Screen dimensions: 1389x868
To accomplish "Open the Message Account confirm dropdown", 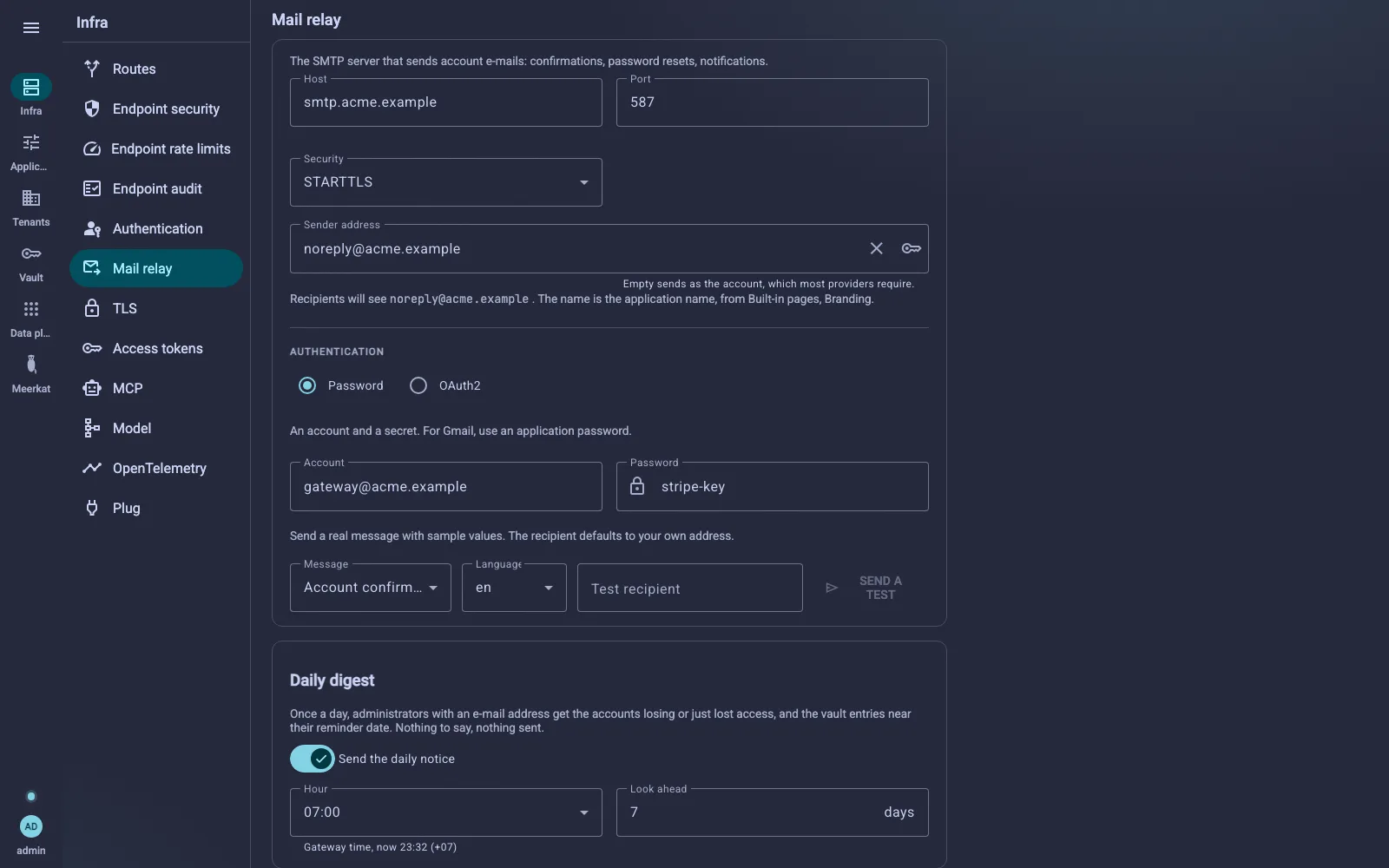I will click(371, 588).
